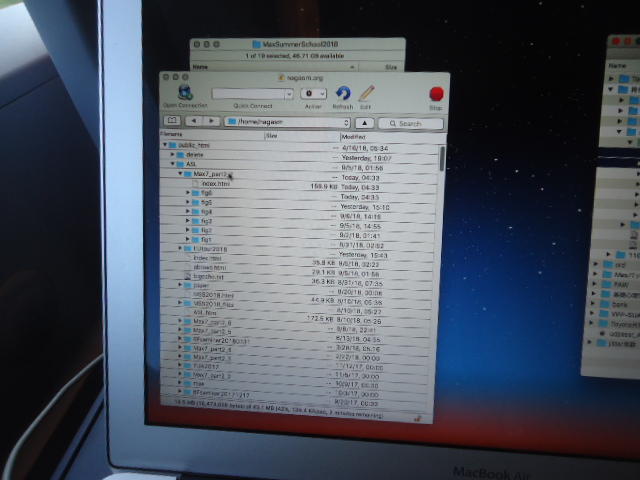The image size is (640, 480).
Task: Click the '35.8 KB' size cell
Action: pos(324,262)
